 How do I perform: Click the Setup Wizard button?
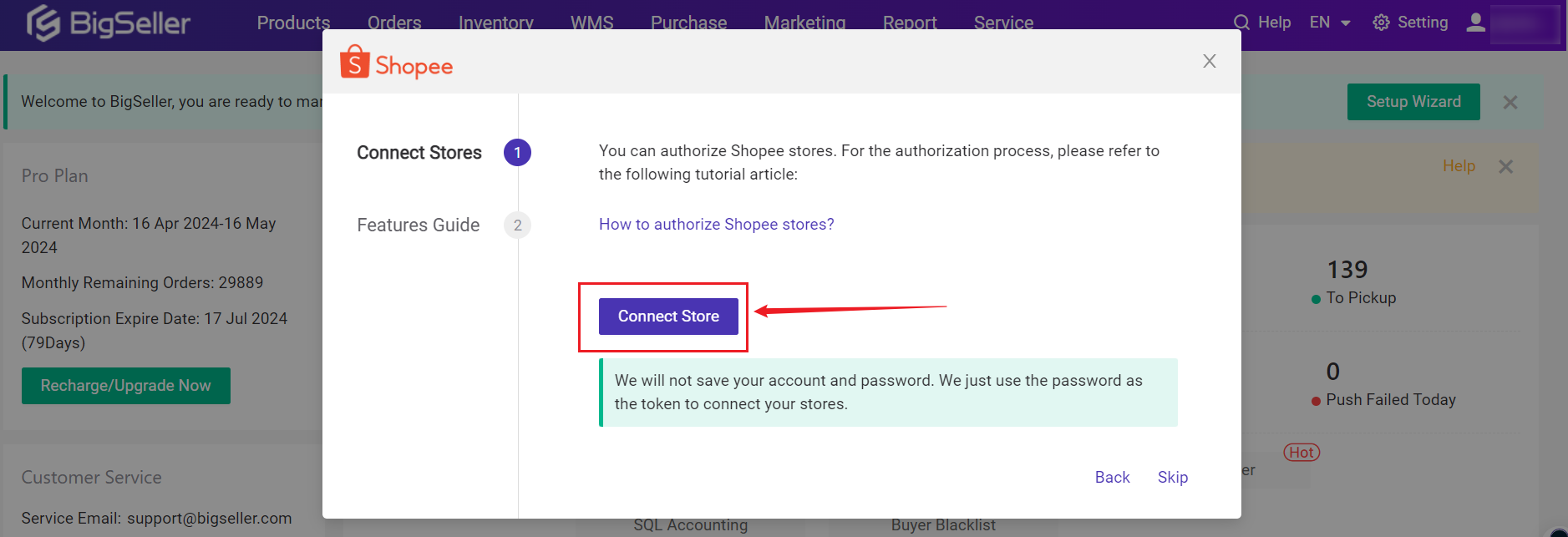[1413, 102]
